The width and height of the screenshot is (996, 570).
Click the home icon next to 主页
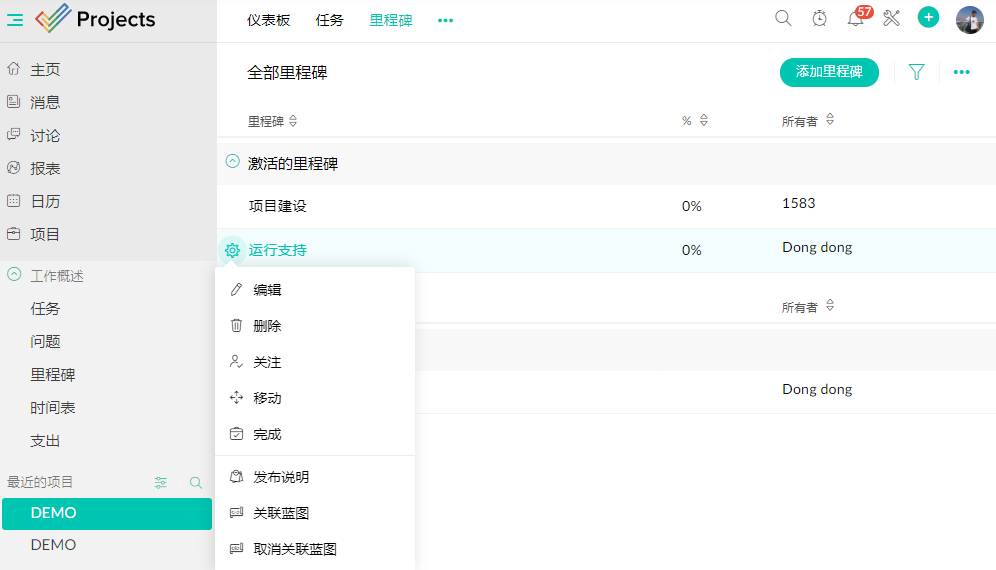(13, 69)
